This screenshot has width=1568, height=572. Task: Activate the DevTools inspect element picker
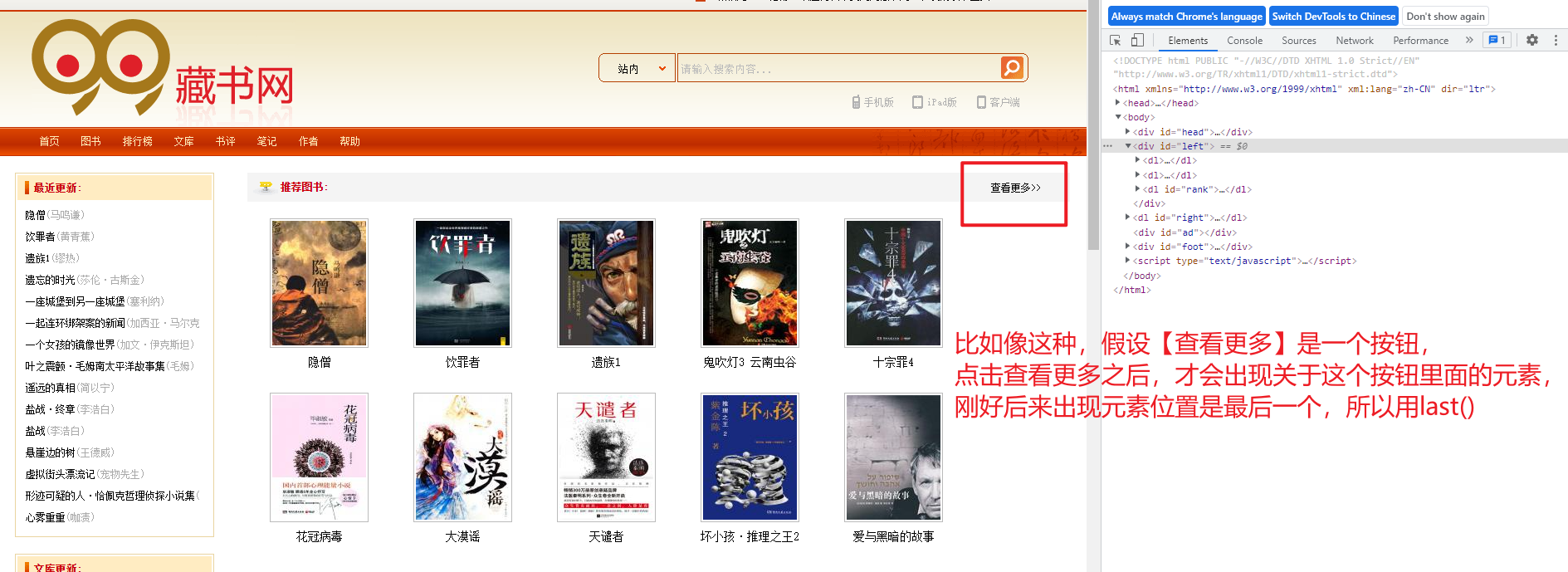pyautogui.click(x=1116, y=40)
